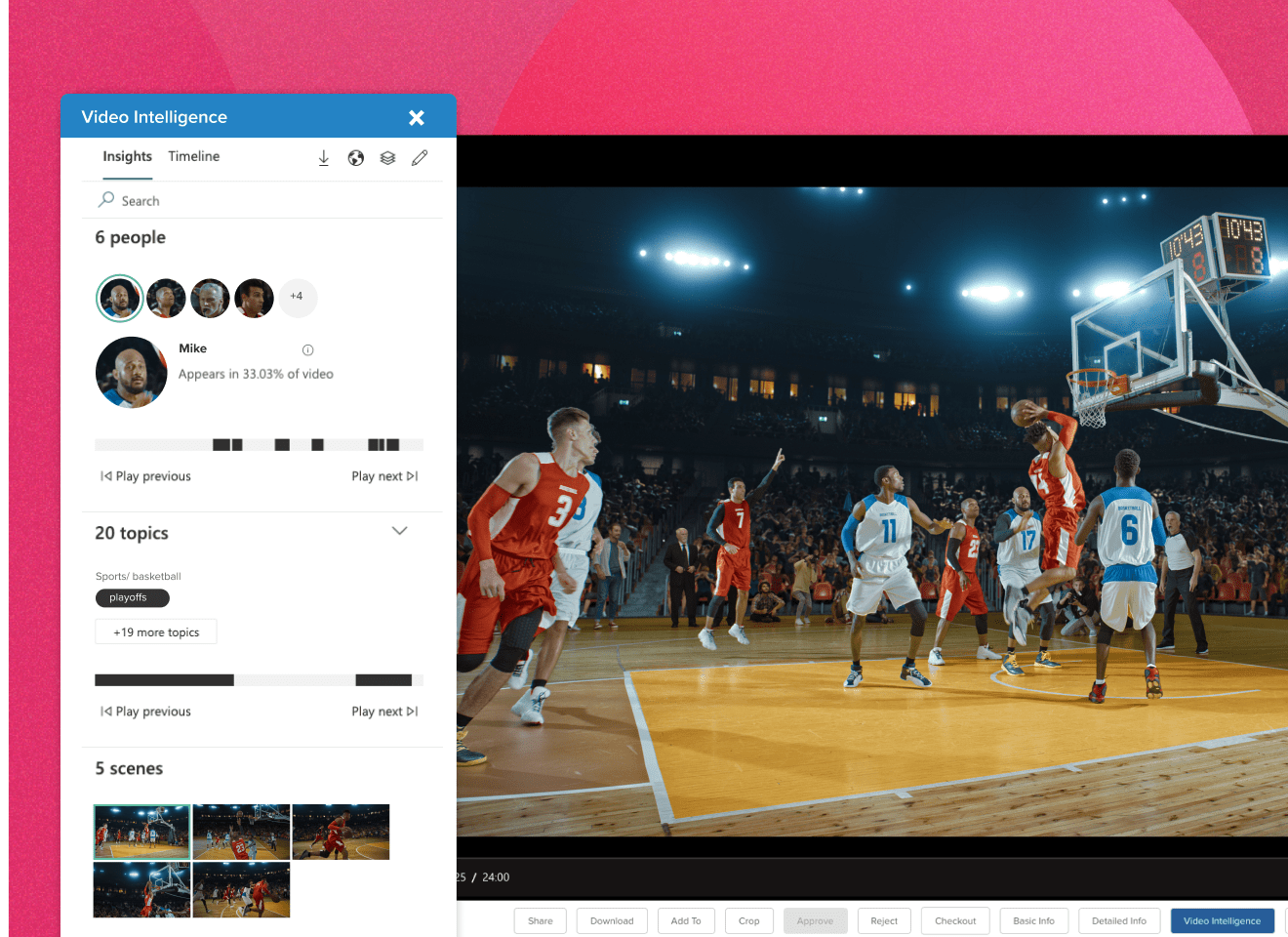1288x937 pixels.
Task: Click the Checkout button
Action: tap(955, 921)
